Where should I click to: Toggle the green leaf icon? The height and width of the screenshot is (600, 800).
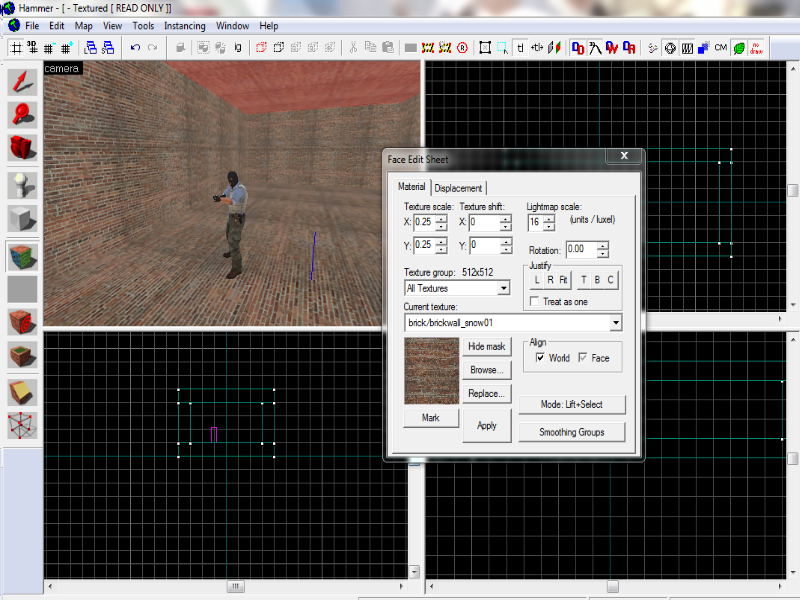(x=739, y=48)
